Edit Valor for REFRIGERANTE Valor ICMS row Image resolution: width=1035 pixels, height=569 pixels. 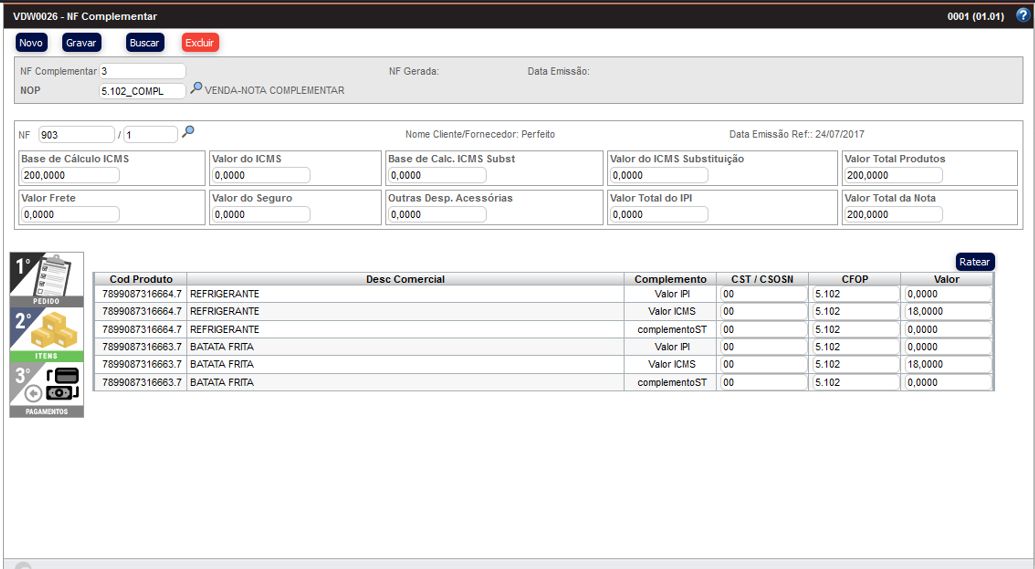pyautogui.click(x=946, y=312)
